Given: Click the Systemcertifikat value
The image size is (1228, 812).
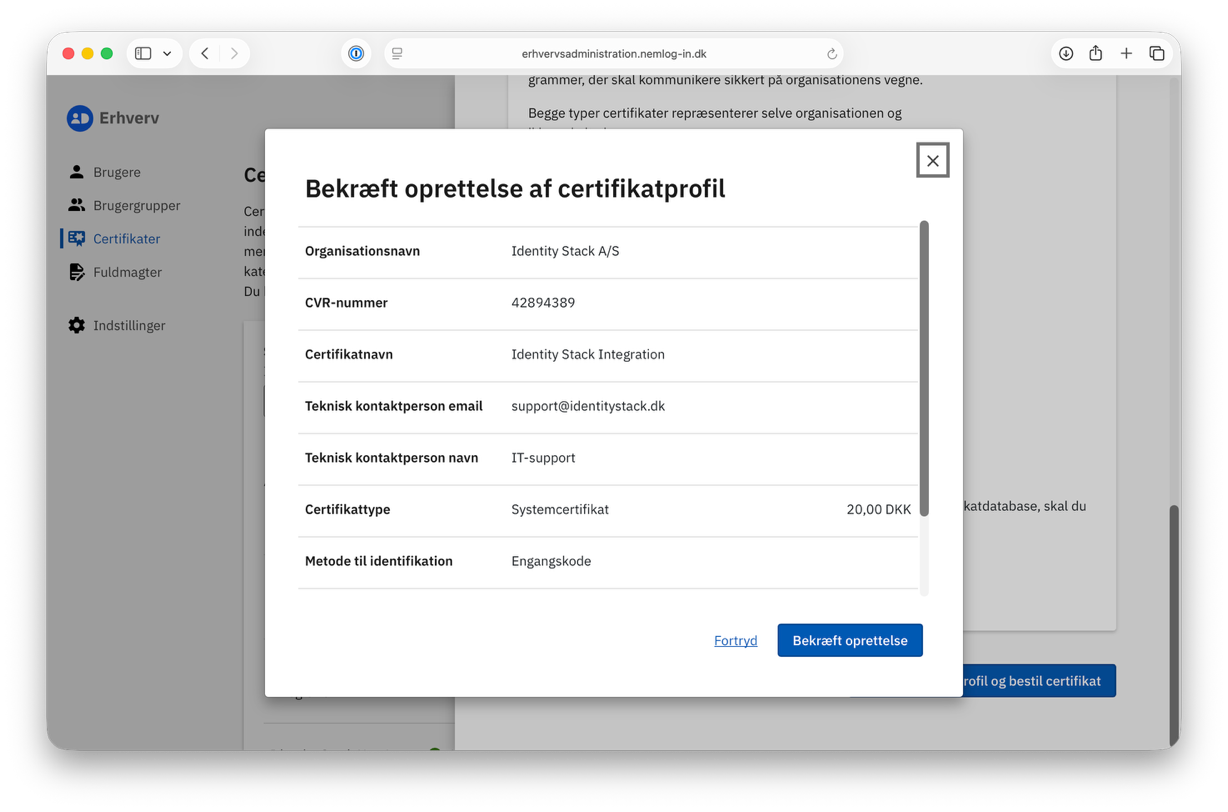Looking at the screenshot, I should pyautogui.click(x=560, y=510).
